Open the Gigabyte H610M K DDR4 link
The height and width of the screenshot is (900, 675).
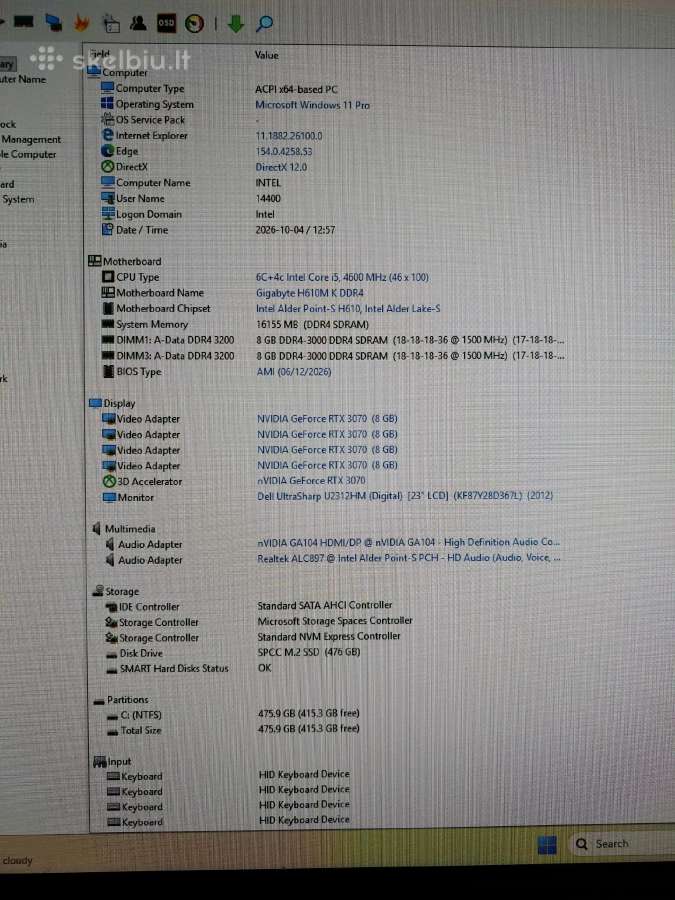(309, 293)
